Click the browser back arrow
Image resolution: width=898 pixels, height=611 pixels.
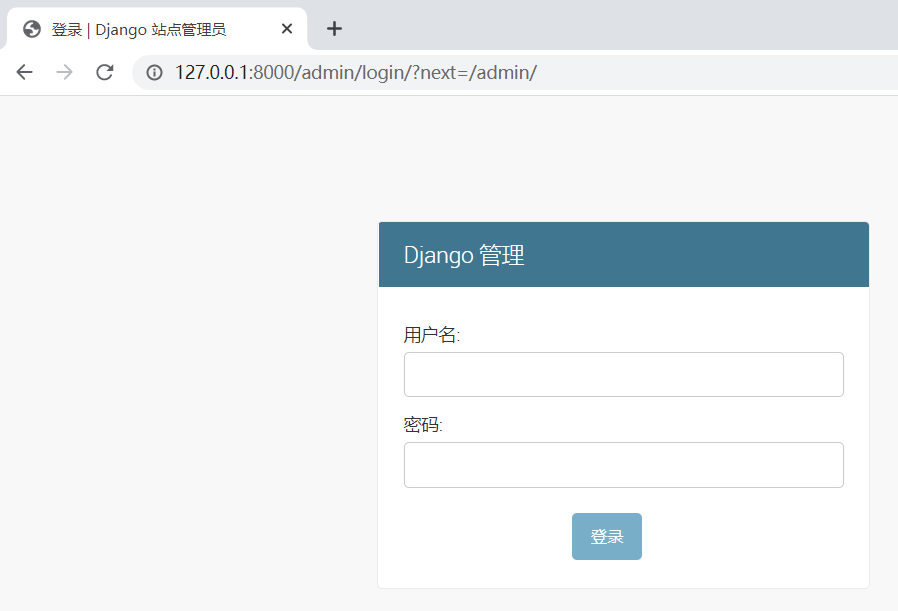[25, 72]
